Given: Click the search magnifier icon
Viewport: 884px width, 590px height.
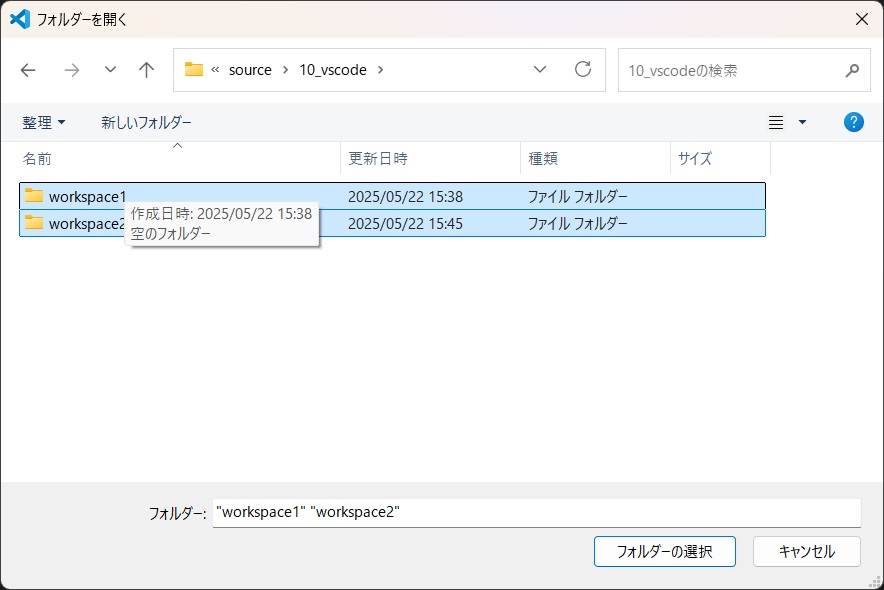Looking at the screenshot, I should tap(852, 71).
